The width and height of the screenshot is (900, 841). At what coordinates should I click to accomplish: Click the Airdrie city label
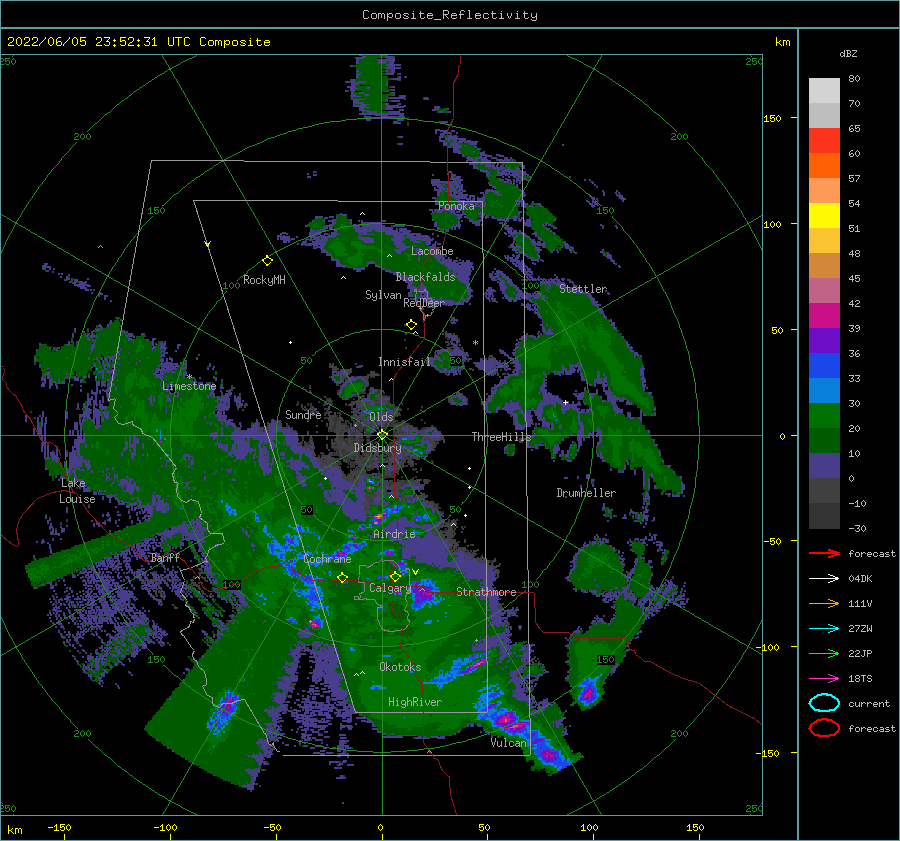coord(394,534)
